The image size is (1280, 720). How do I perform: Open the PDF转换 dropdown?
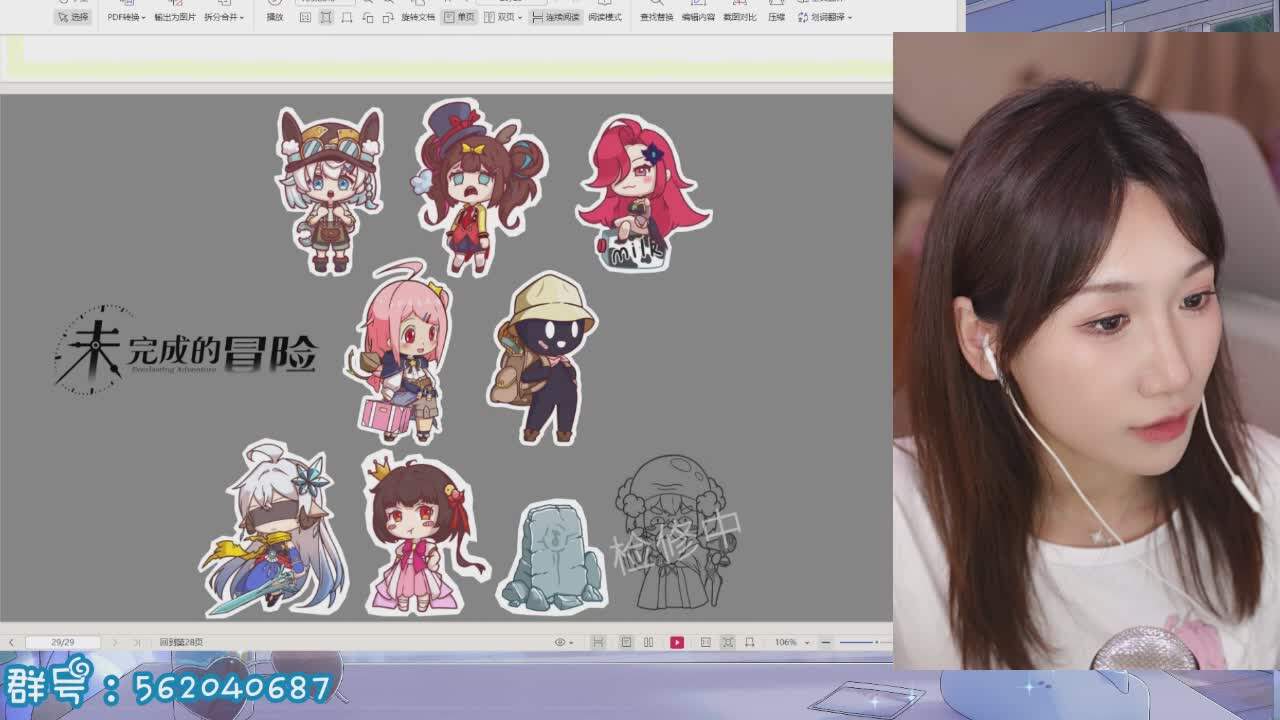[x=126, y=17]
